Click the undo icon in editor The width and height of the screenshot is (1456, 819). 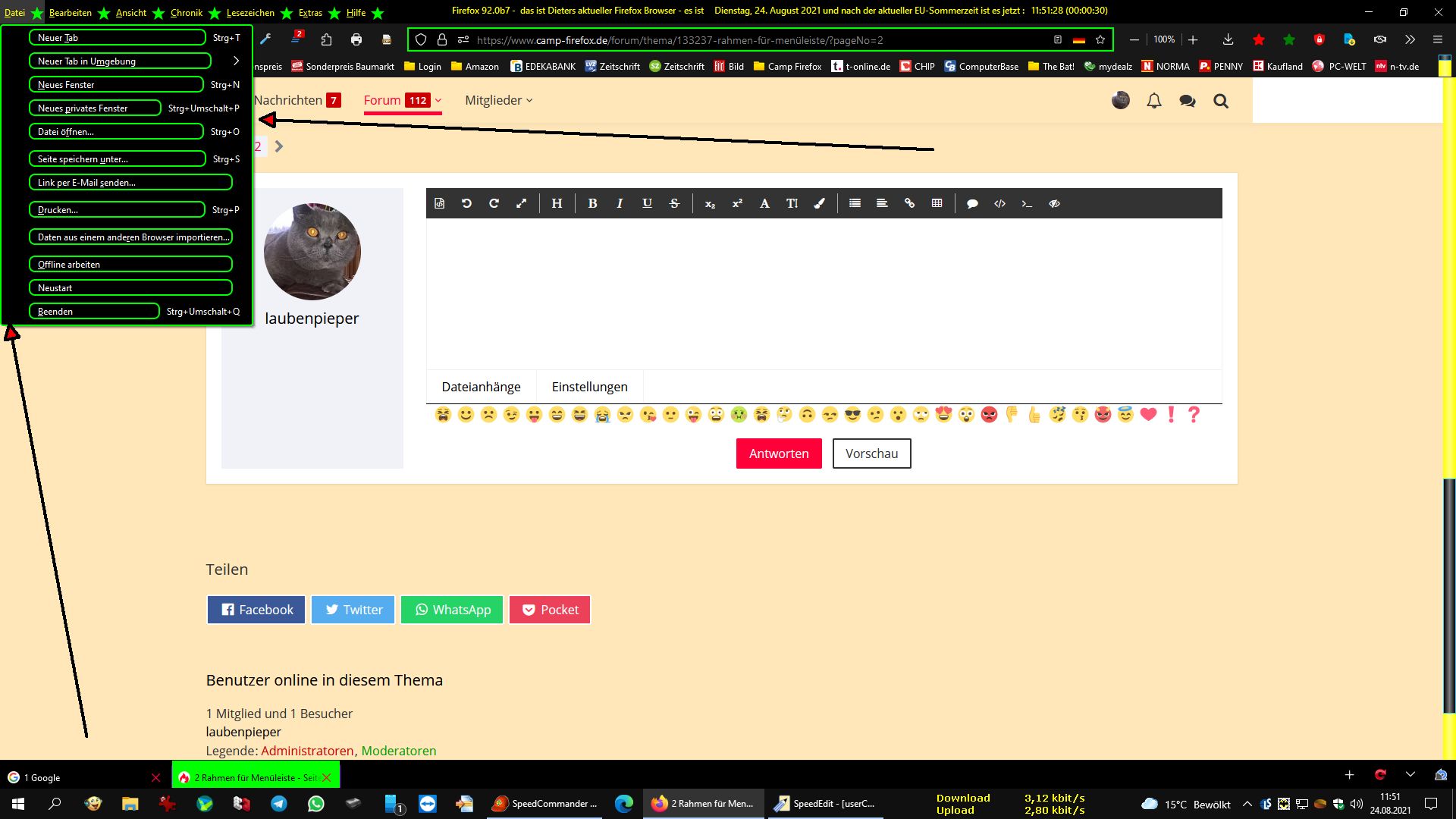[466, 203]
